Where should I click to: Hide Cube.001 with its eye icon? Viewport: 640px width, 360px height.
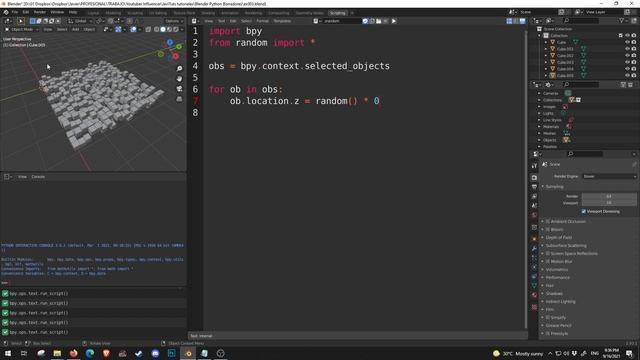coord(627,49)
